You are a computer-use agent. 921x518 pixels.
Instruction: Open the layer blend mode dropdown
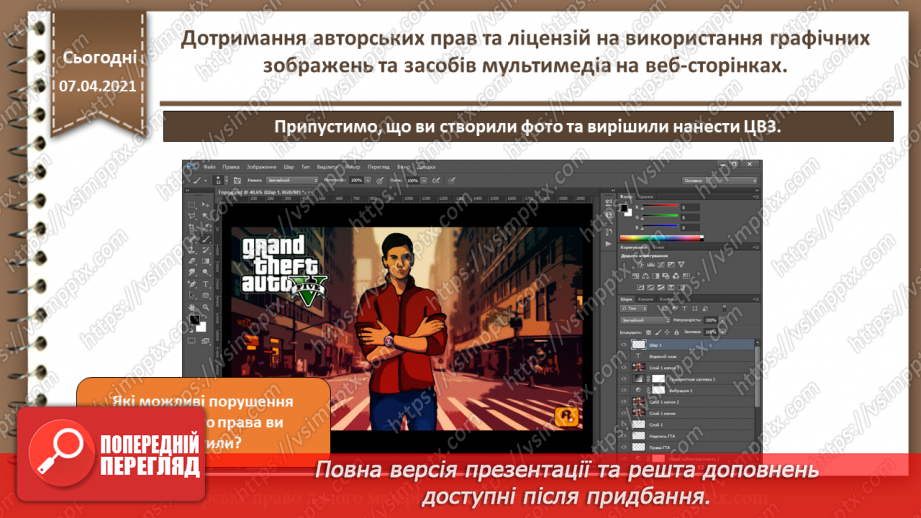[646, 321]
